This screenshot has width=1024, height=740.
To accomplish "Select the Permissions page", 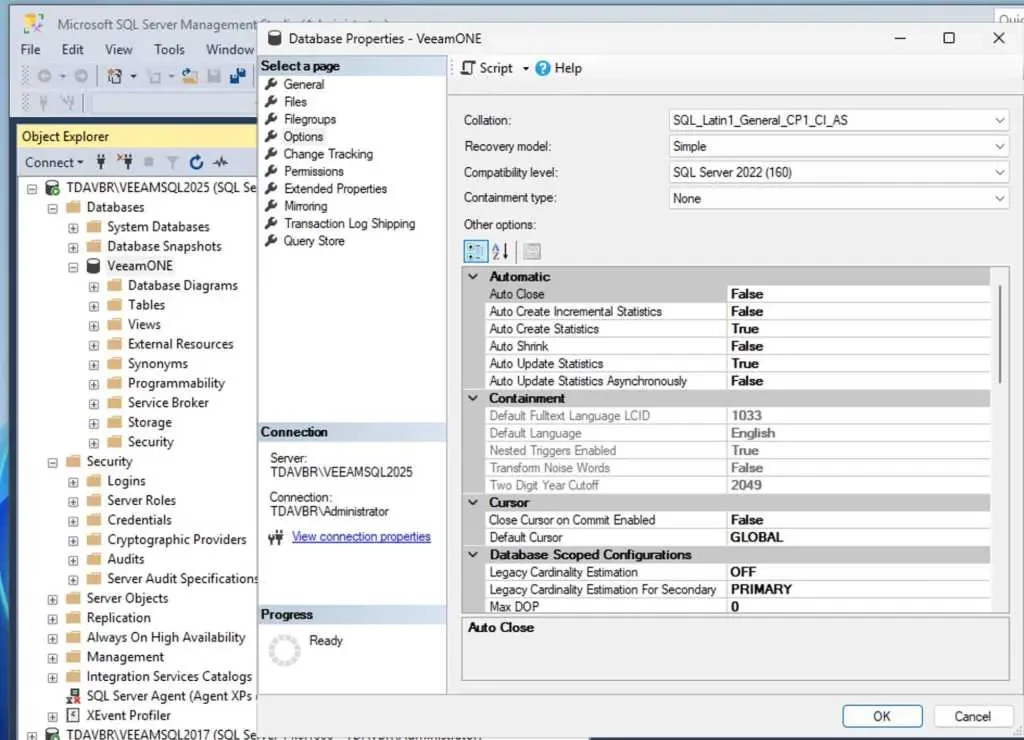I will point(313,171).
